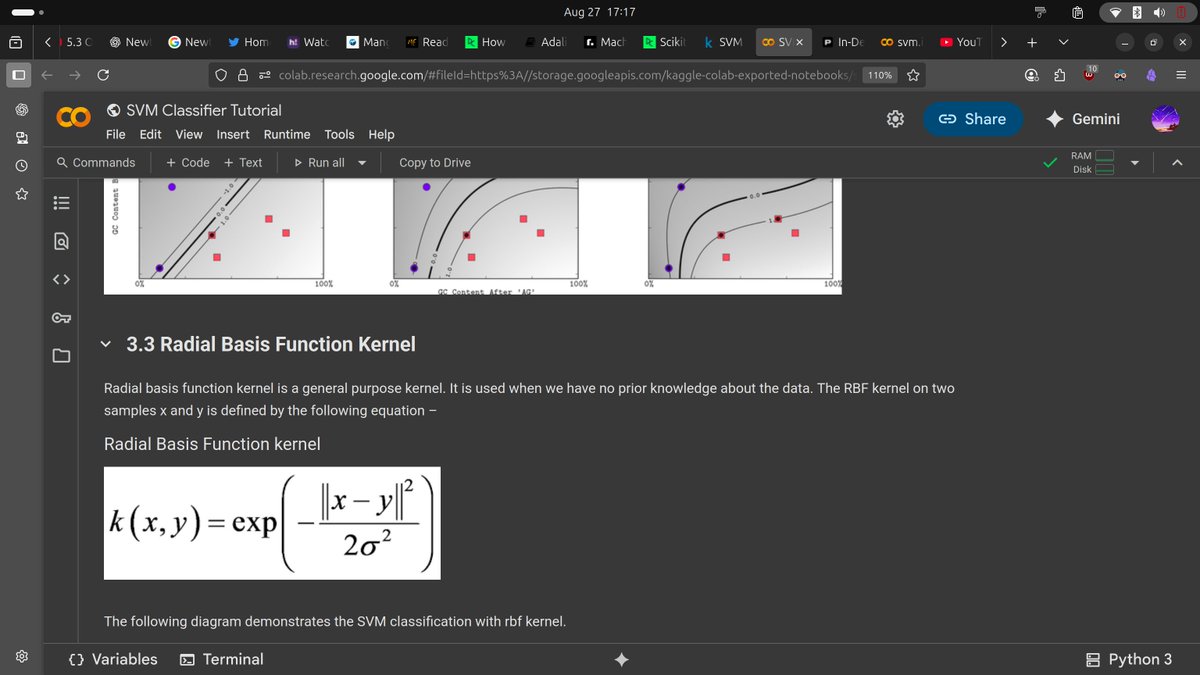Click the browser address bar URL

565,75
